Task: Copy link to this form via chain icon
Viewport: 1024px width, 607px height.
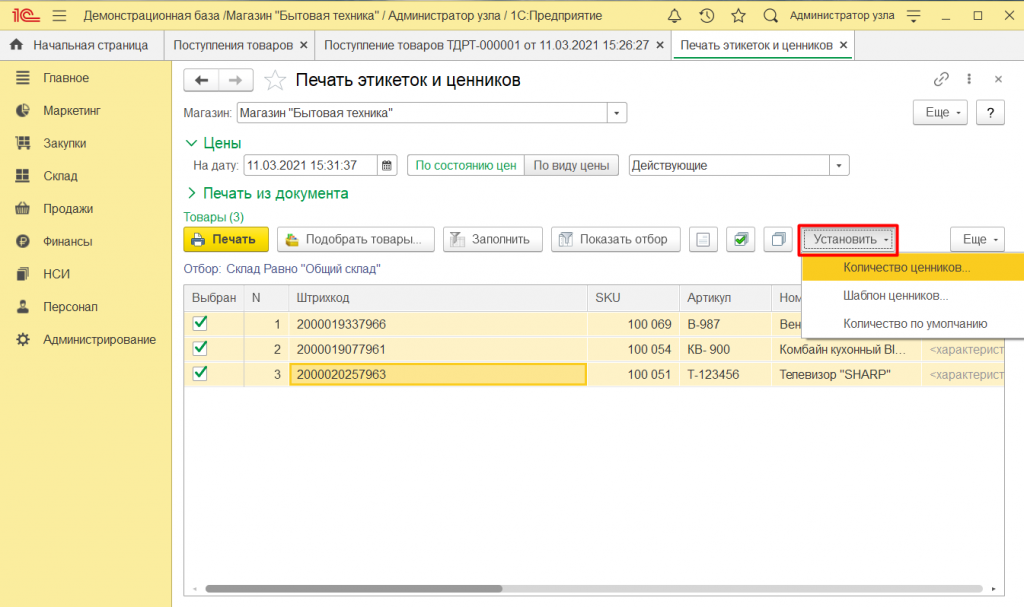Action: 940,80
